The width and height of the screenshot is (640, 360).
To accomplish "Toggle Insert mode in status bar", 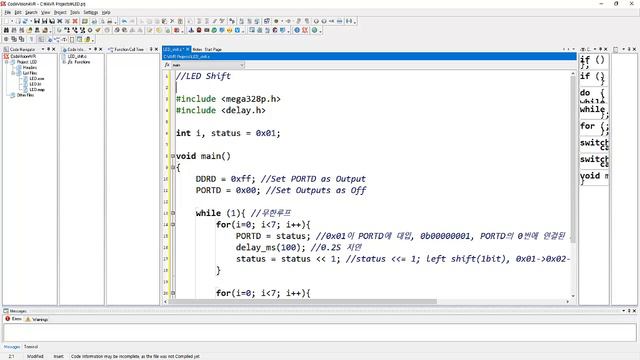I will click(58, 356).
